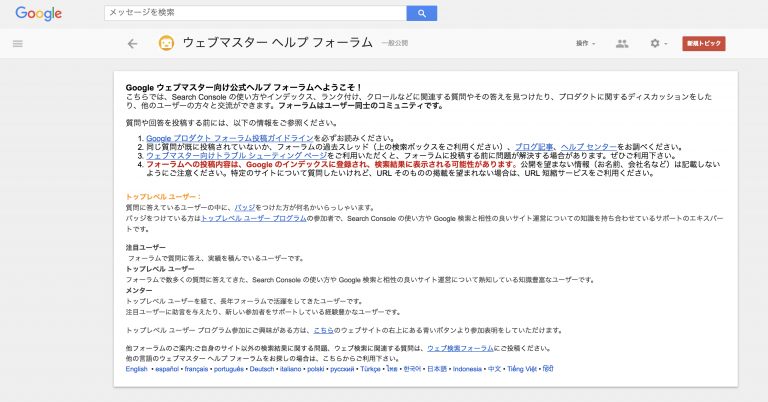This screenshot has height=402, width=768.
Task: Select the italiano language link
Action: point(290,369)
